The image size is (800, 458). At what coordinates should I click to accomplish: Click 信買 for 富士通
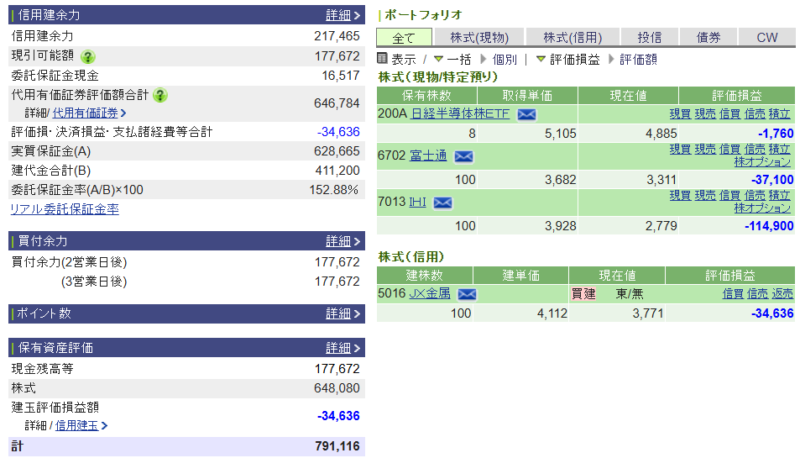pyautogui.click(x=730, y=149)
